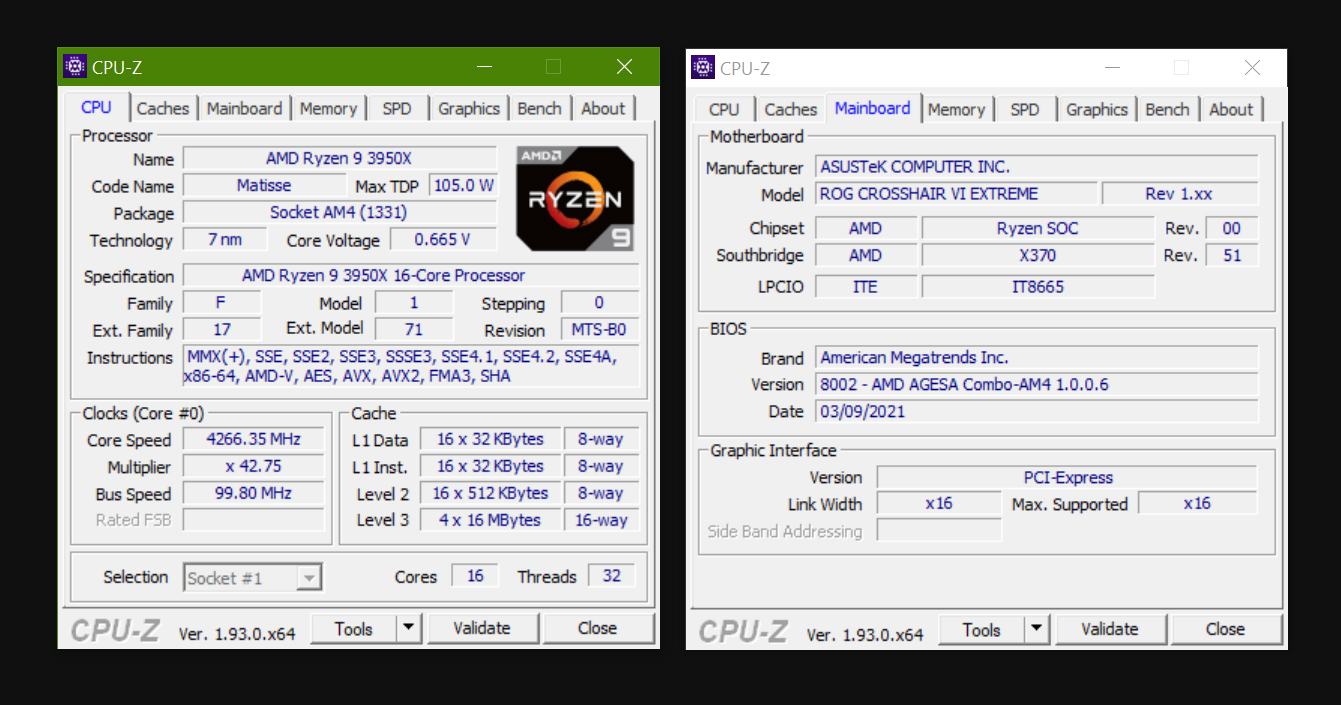Click the Southbridge value X370
This screenshot has height=705, width=1341.
click(x=1038, y=255)
